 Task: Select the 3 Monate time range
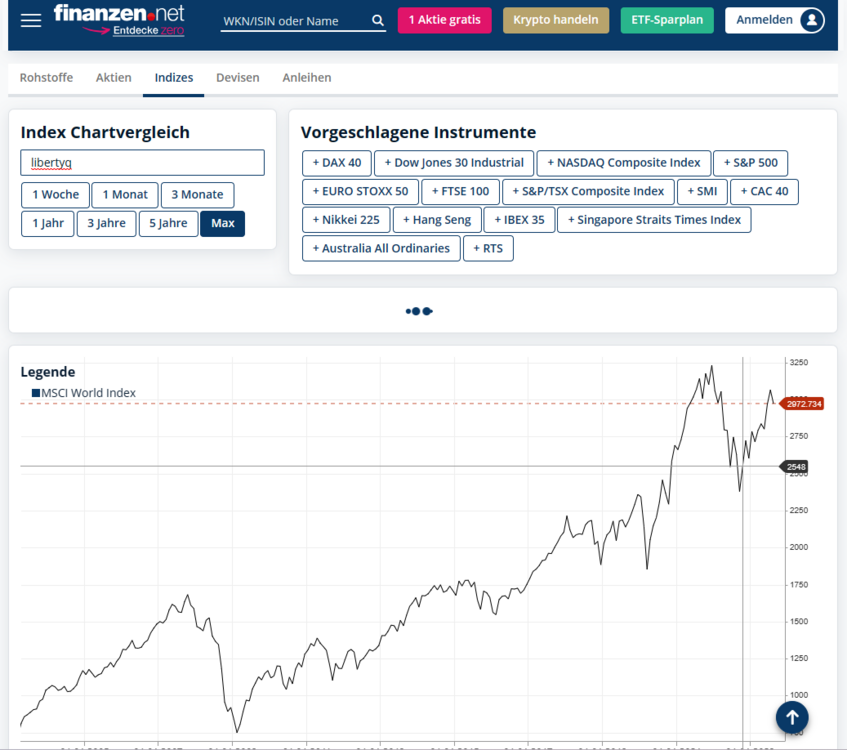[x=197, y=195]
